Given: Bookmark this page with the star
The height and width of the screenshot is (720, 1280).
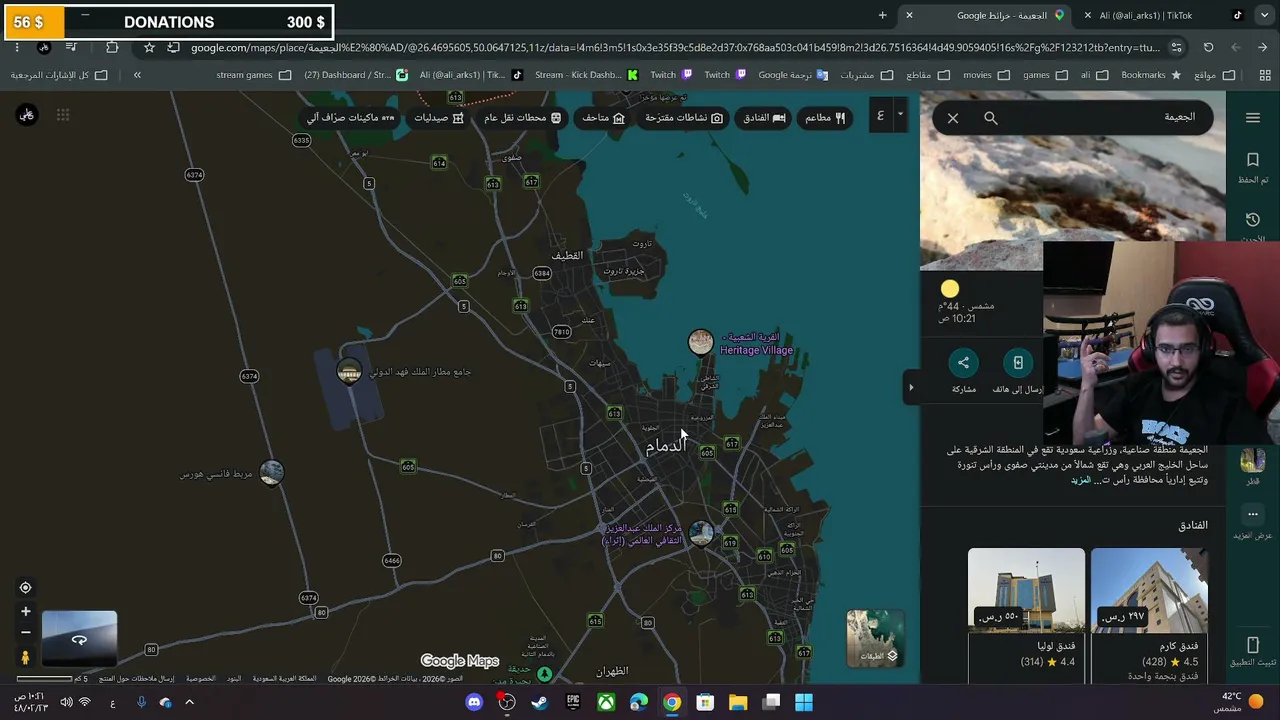Looking at the screenshot, I should pyautogui.click(x=149, y=47).
